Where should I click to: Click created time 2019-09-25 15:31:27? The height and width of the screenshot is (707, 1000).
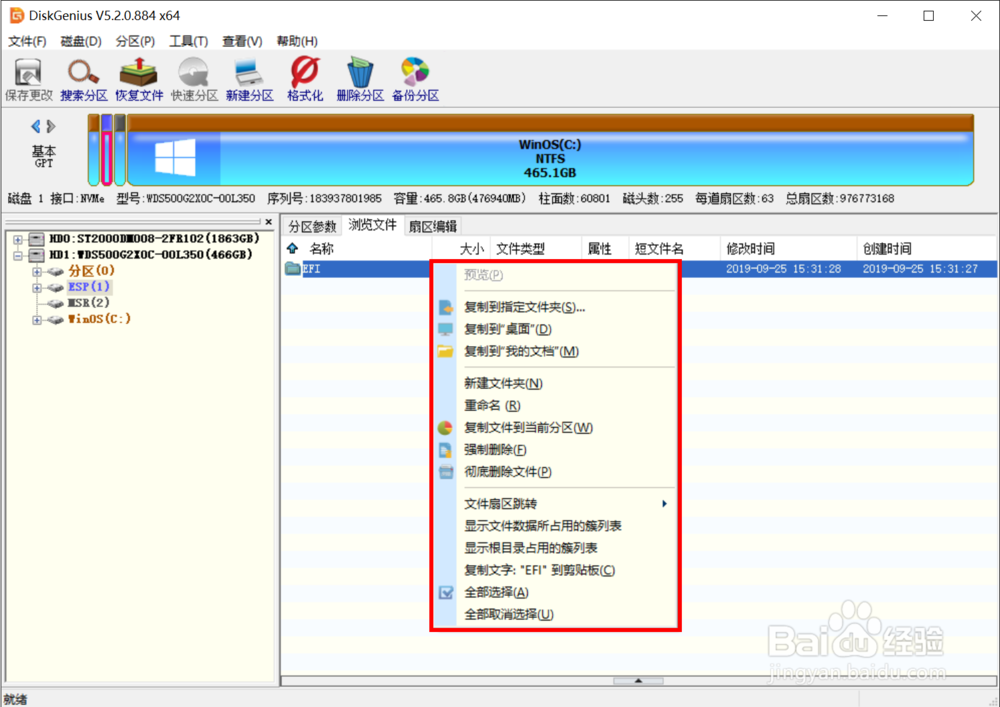click(x=920, y=269)
